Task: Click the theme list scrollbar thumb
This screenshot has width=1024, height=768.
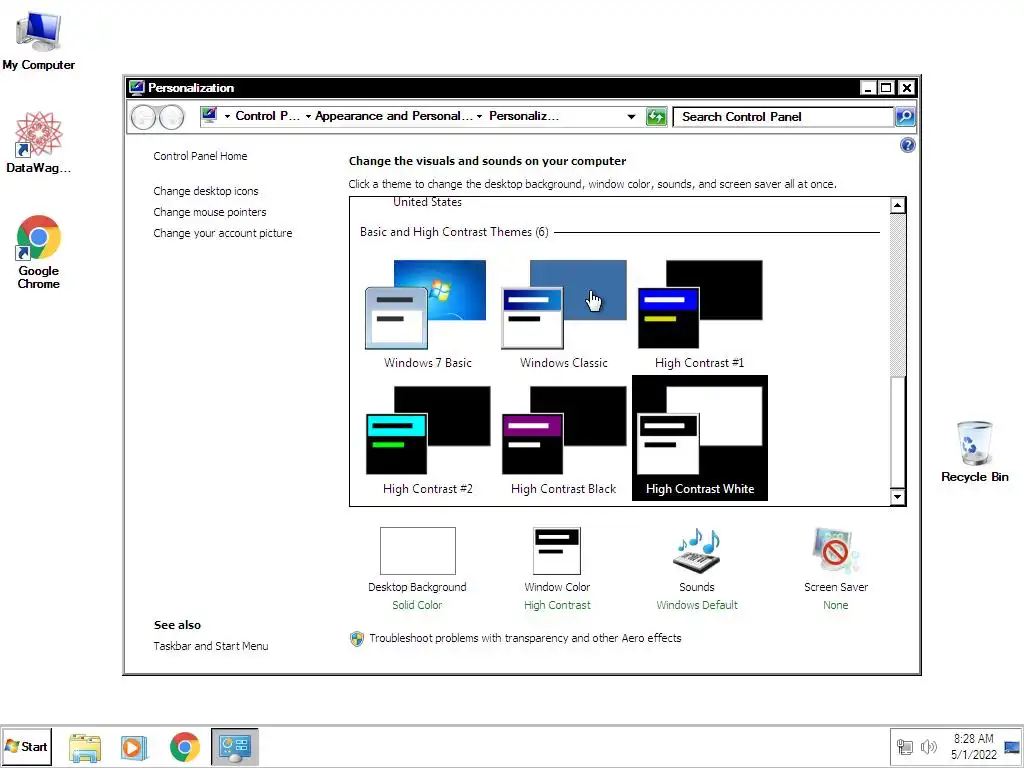Action: click(897, 432)
